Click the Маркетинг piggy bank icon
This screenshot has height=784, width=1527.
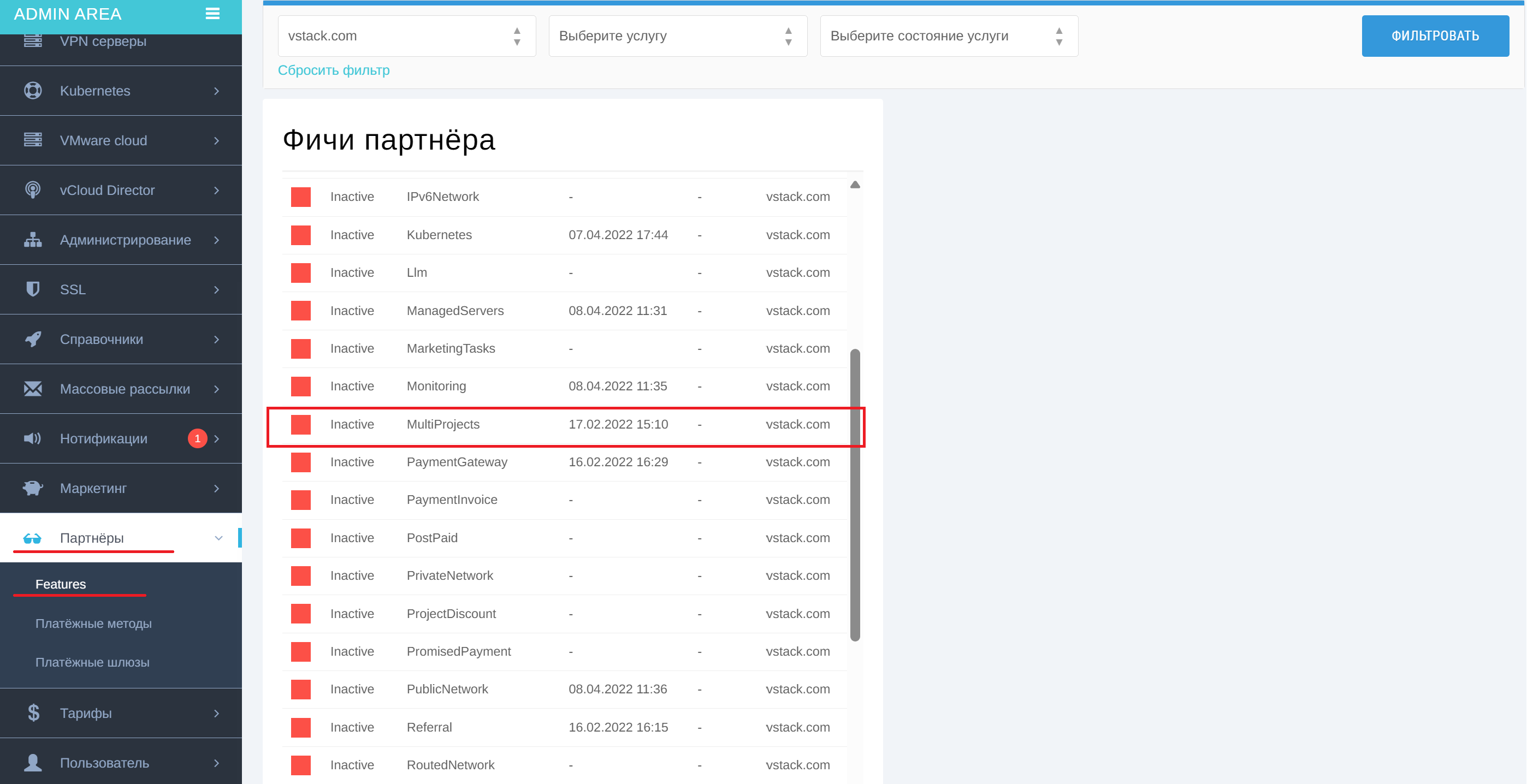(33, 488)
